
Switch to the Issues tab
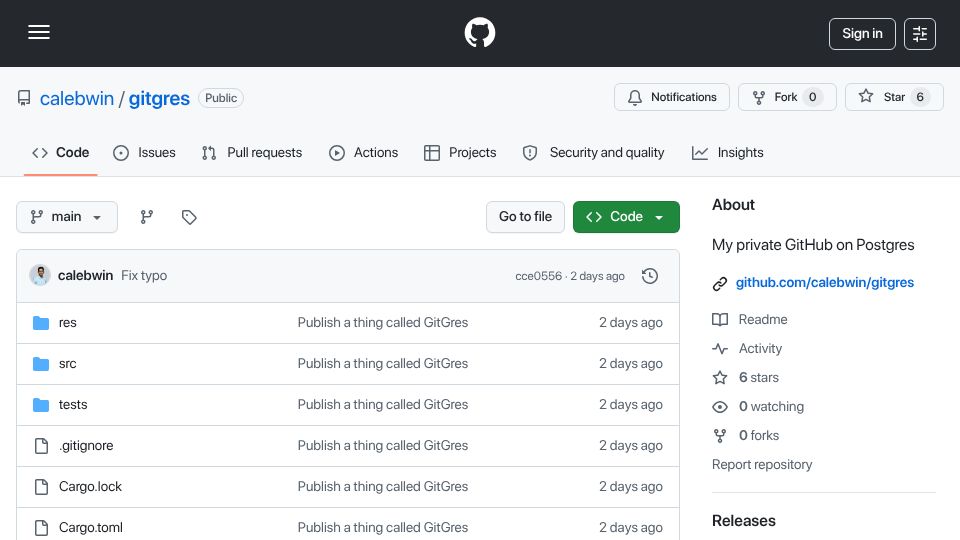pyautogui.click(x=144, y=152)
